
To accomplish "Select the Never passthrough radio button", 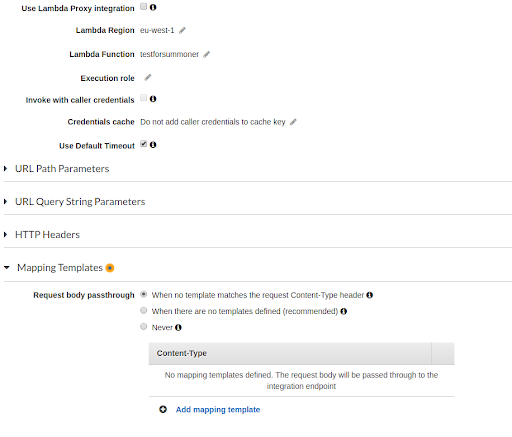I will click(x=143, y=326).
